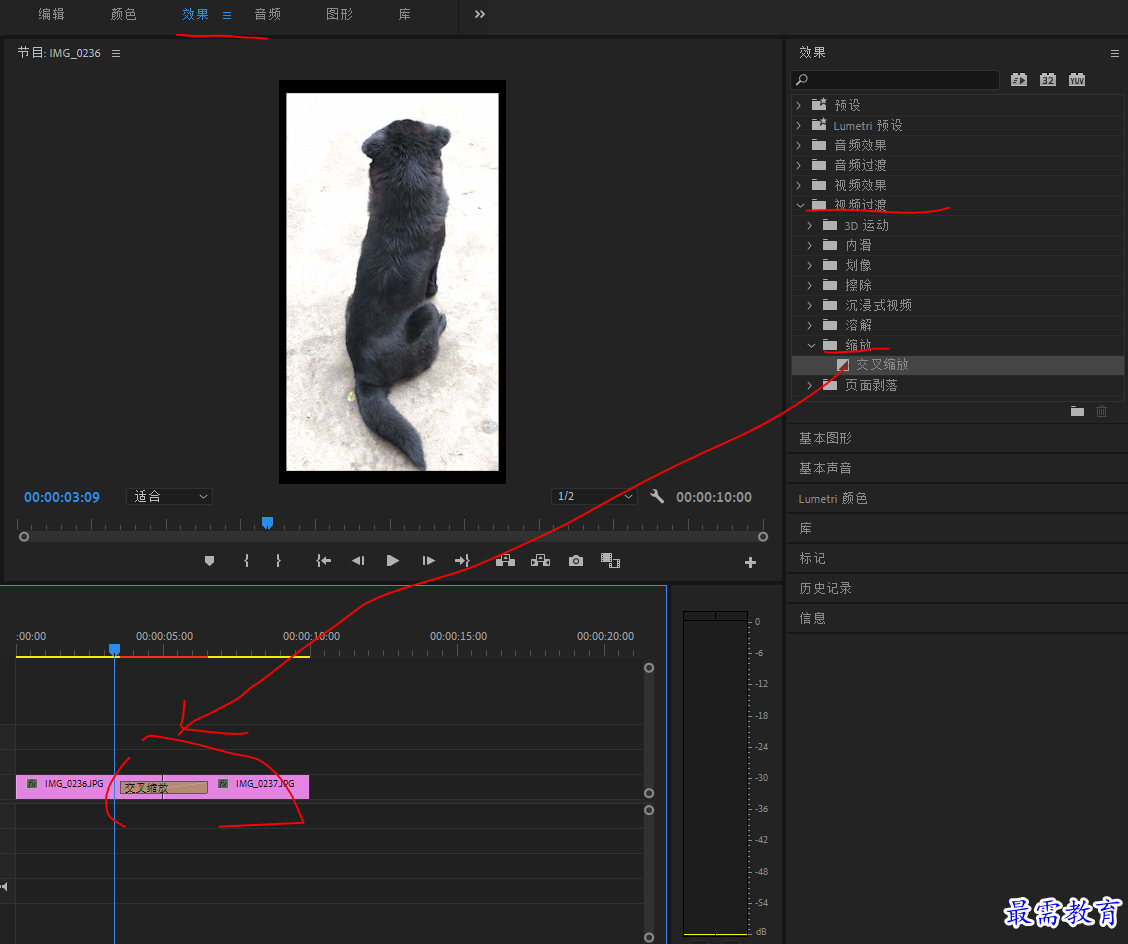Expand the 音频效果 folder

(x=799, y=145)
